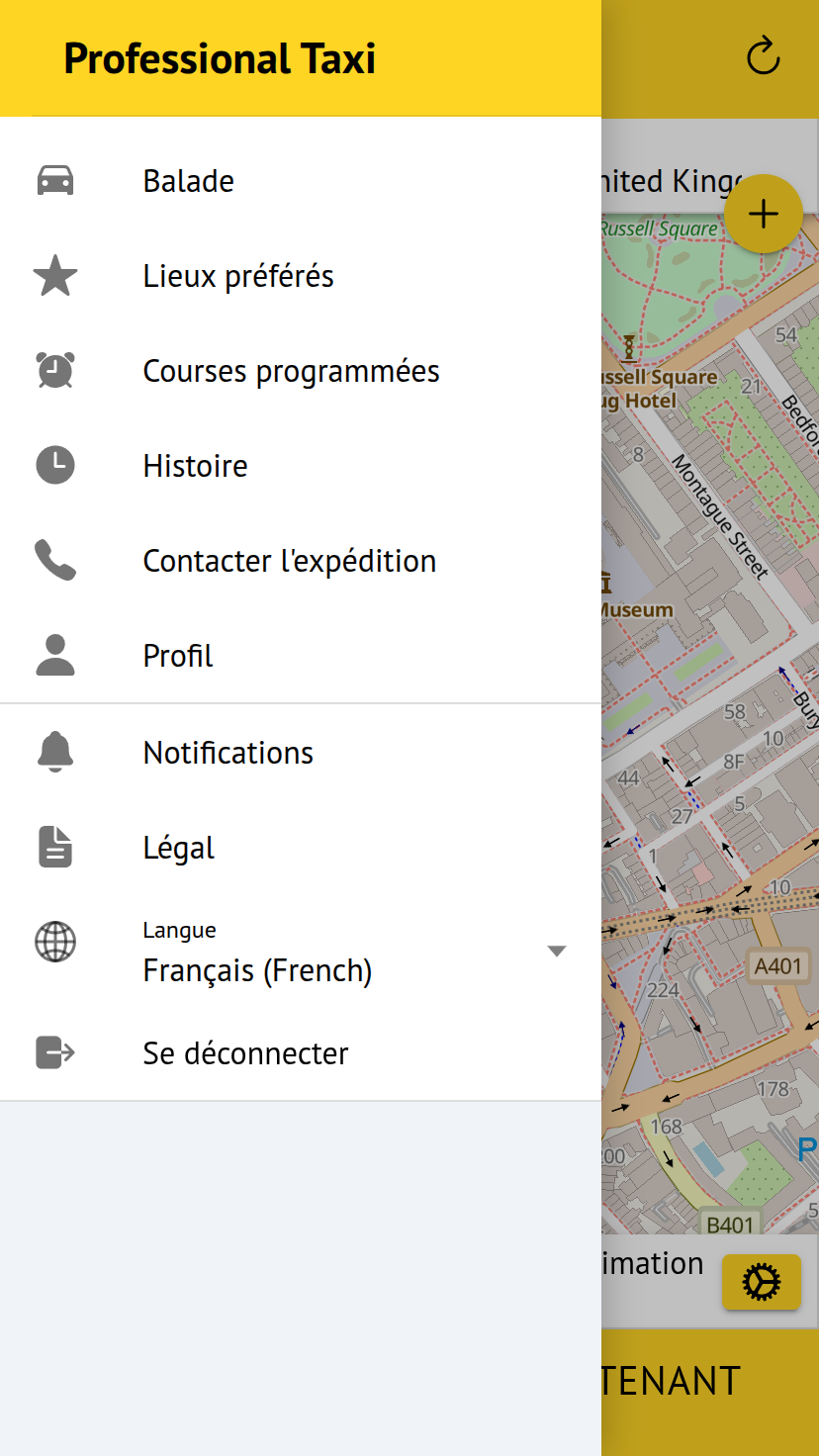Click the bell icon for Notifications
This screenshot has height=1456, width=819.
click(x=55, y=753)
